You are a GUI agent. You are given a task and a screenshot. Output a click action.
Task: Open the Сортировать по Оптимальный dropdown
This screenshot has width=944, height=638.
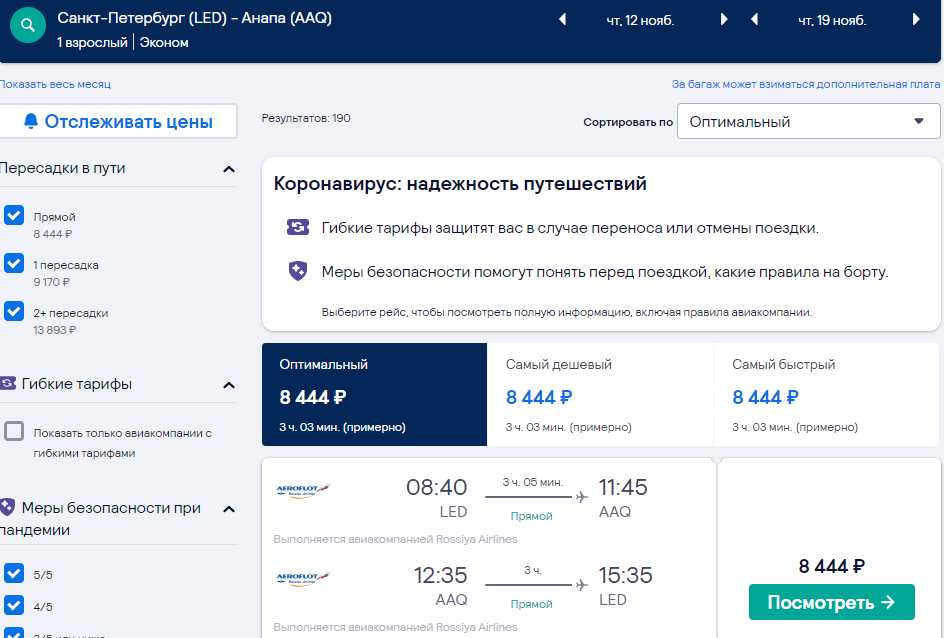[x=809, y=121]
